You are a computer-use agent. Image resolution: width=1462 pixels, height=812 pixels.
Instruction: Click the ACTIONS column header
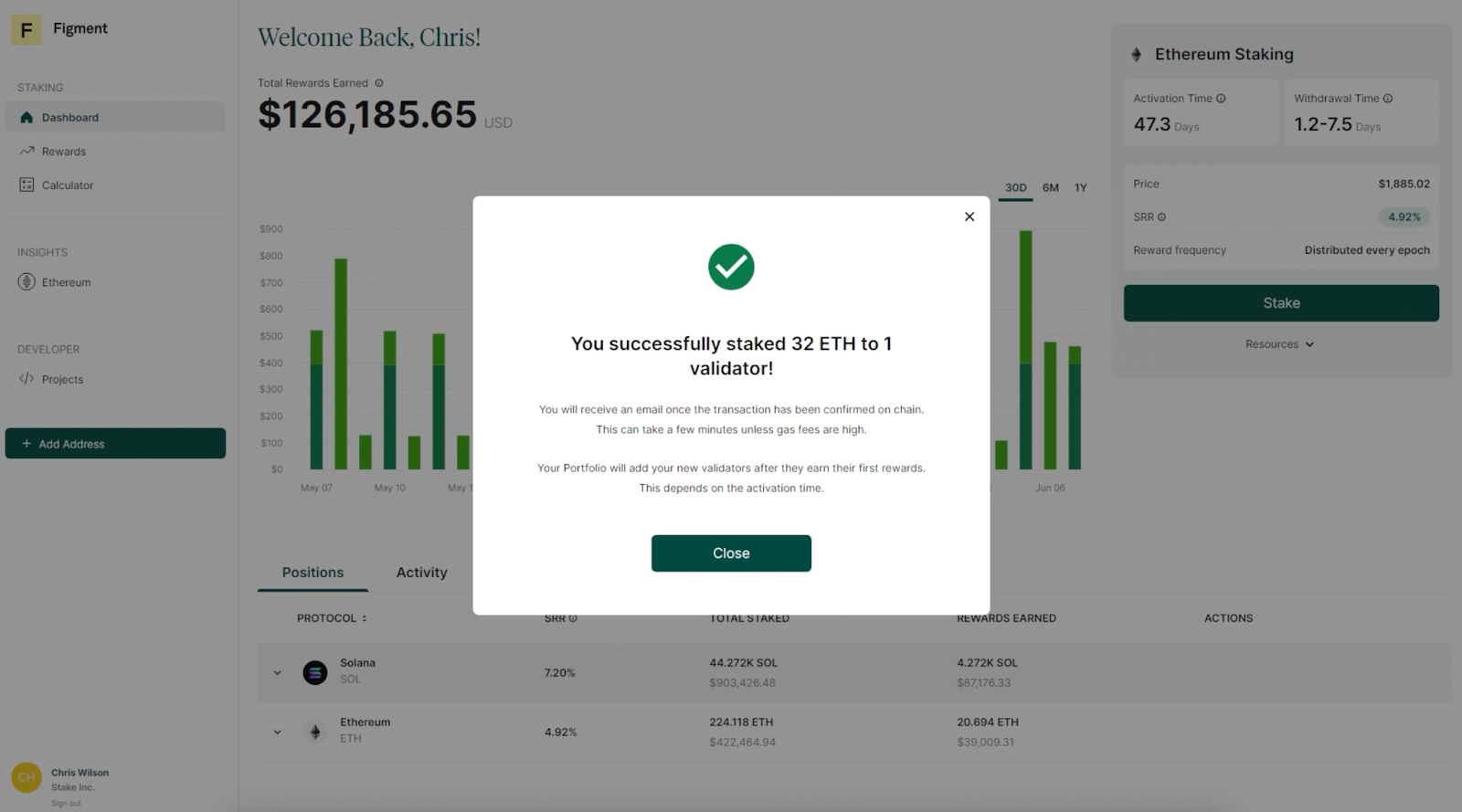1228,618
